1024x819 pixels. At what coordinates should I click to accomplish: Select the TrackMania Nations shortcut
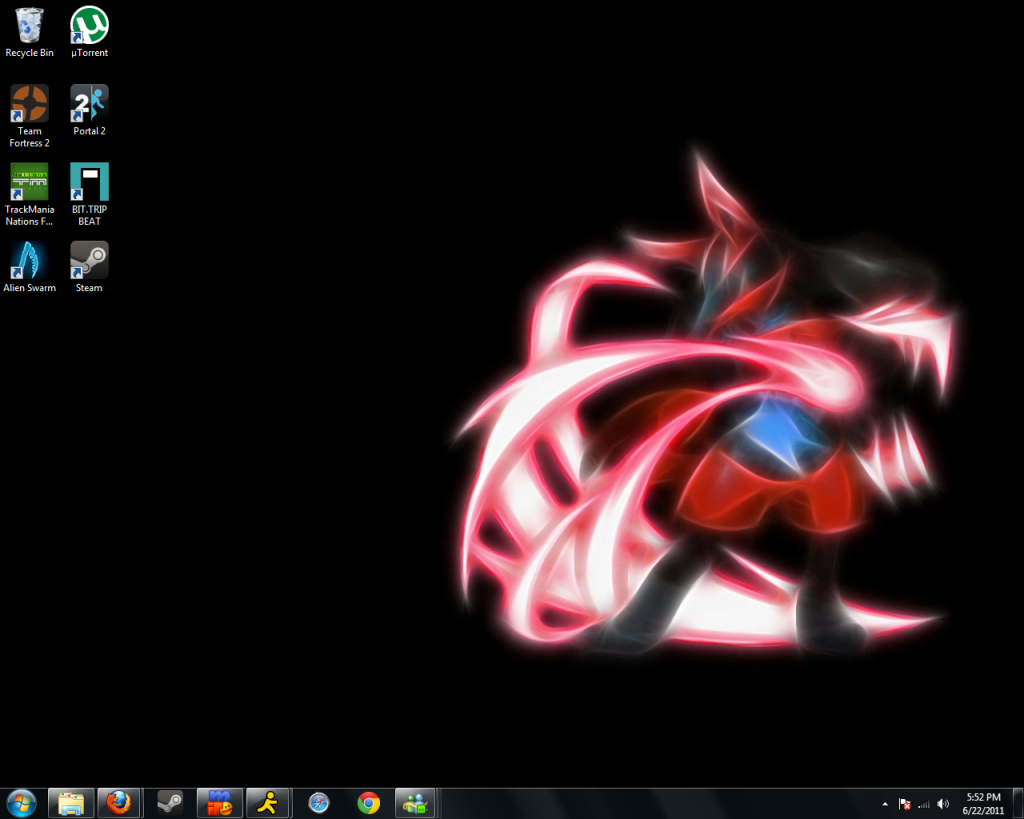pos(29,195)
